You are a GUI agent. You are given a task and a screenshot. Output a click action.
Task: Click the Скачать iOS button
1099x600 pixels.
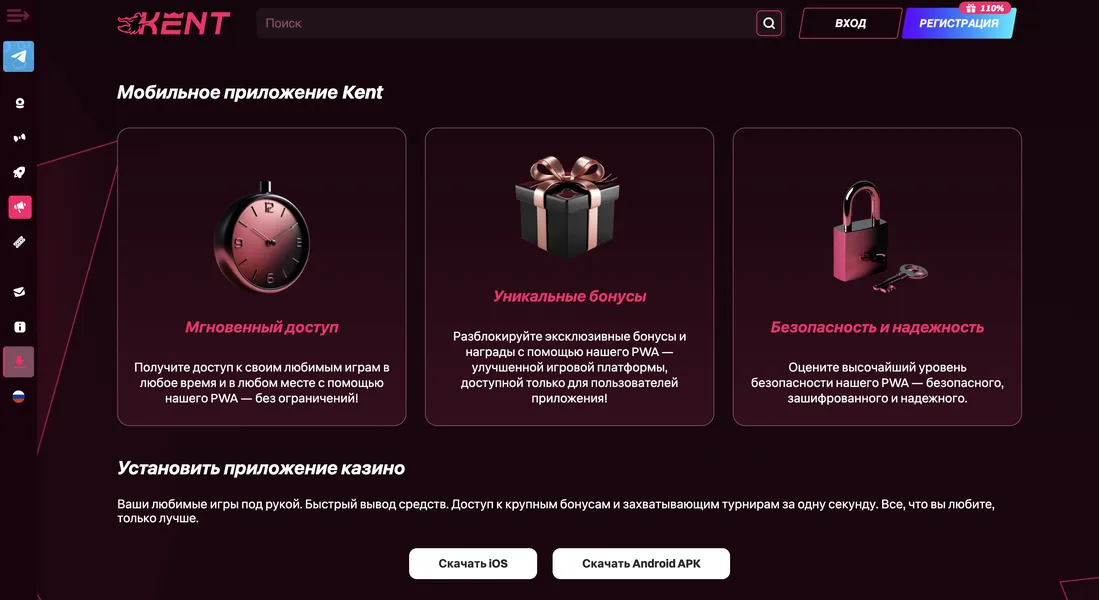tap(472, 563)
